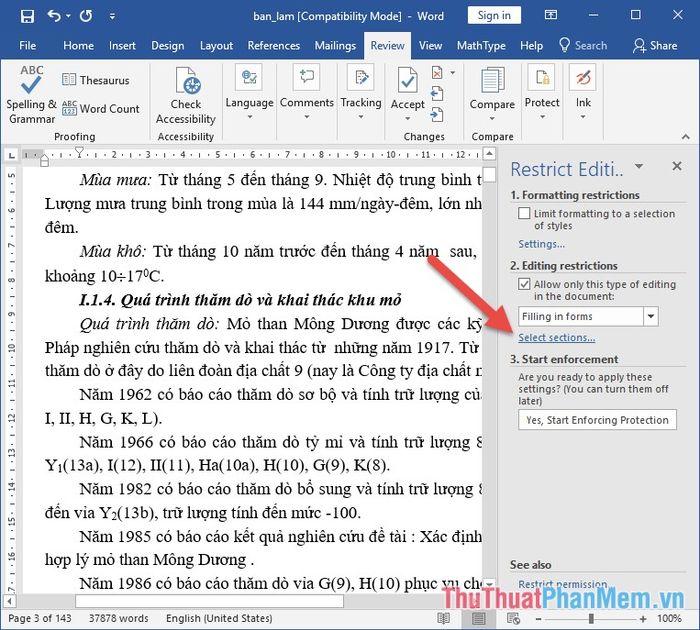The height and width of the screenshot is (630, 700).
Task: Click the Protect button
Action: 542,93
